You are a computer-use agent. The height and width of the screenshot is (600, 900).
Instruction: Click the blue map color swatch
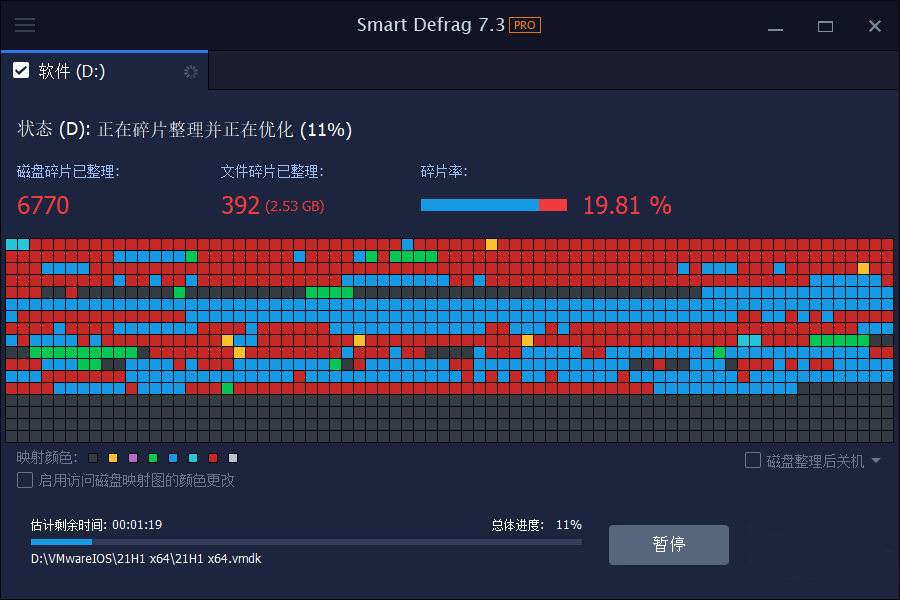click(x=173, y=458)
